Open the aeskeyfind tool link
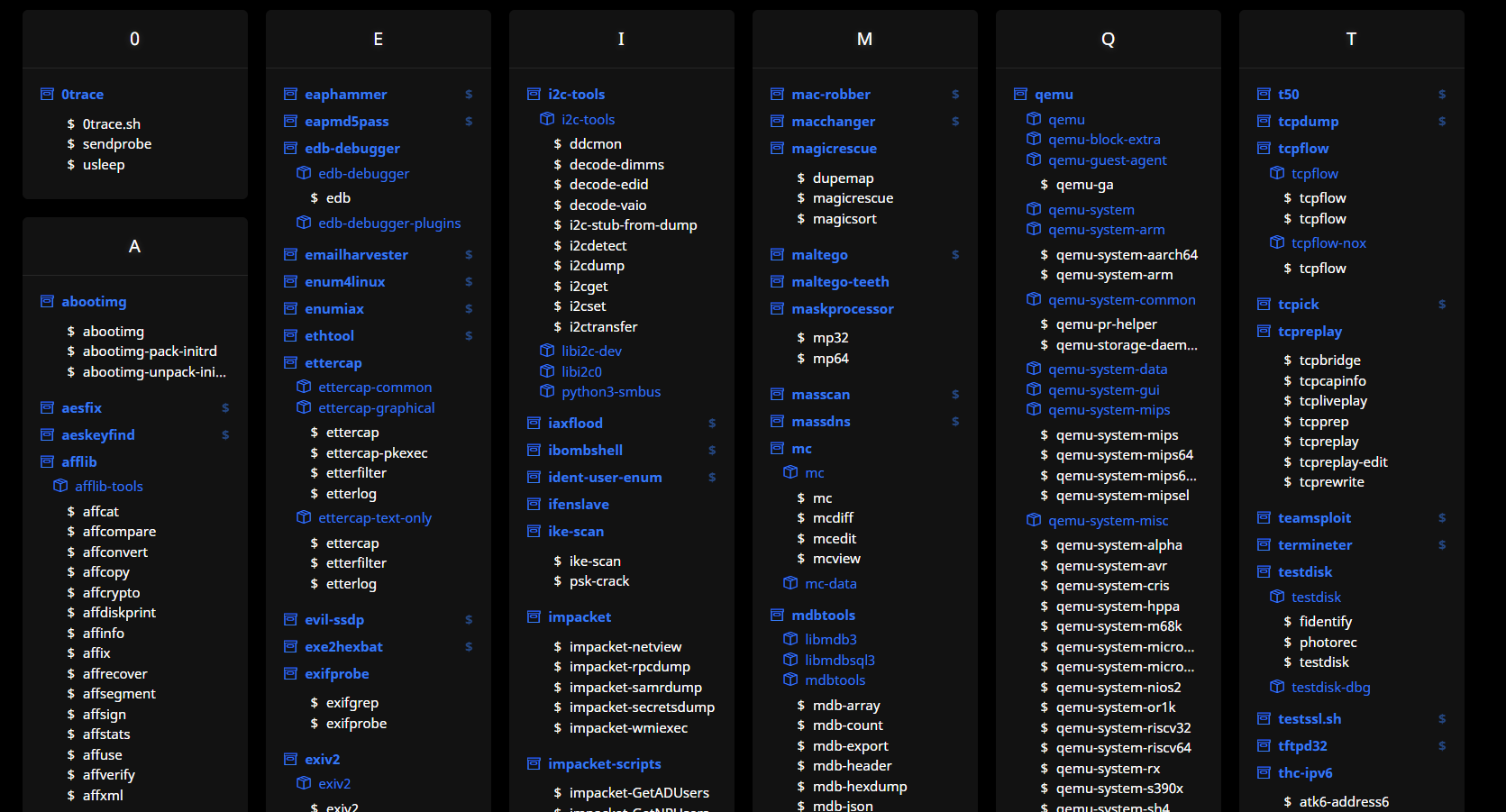The height and width of the screenshot is (812, 1506). tap(98, 434)
